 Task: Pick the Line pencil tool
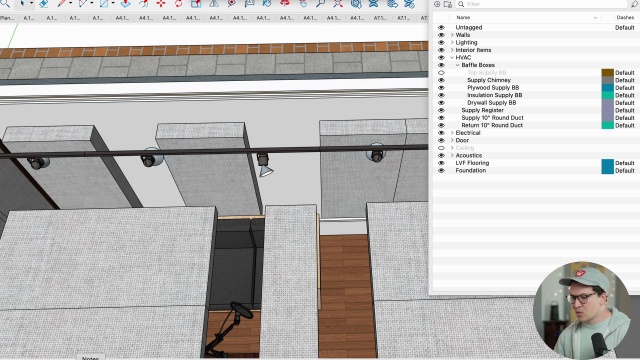[x=61, y=4]
